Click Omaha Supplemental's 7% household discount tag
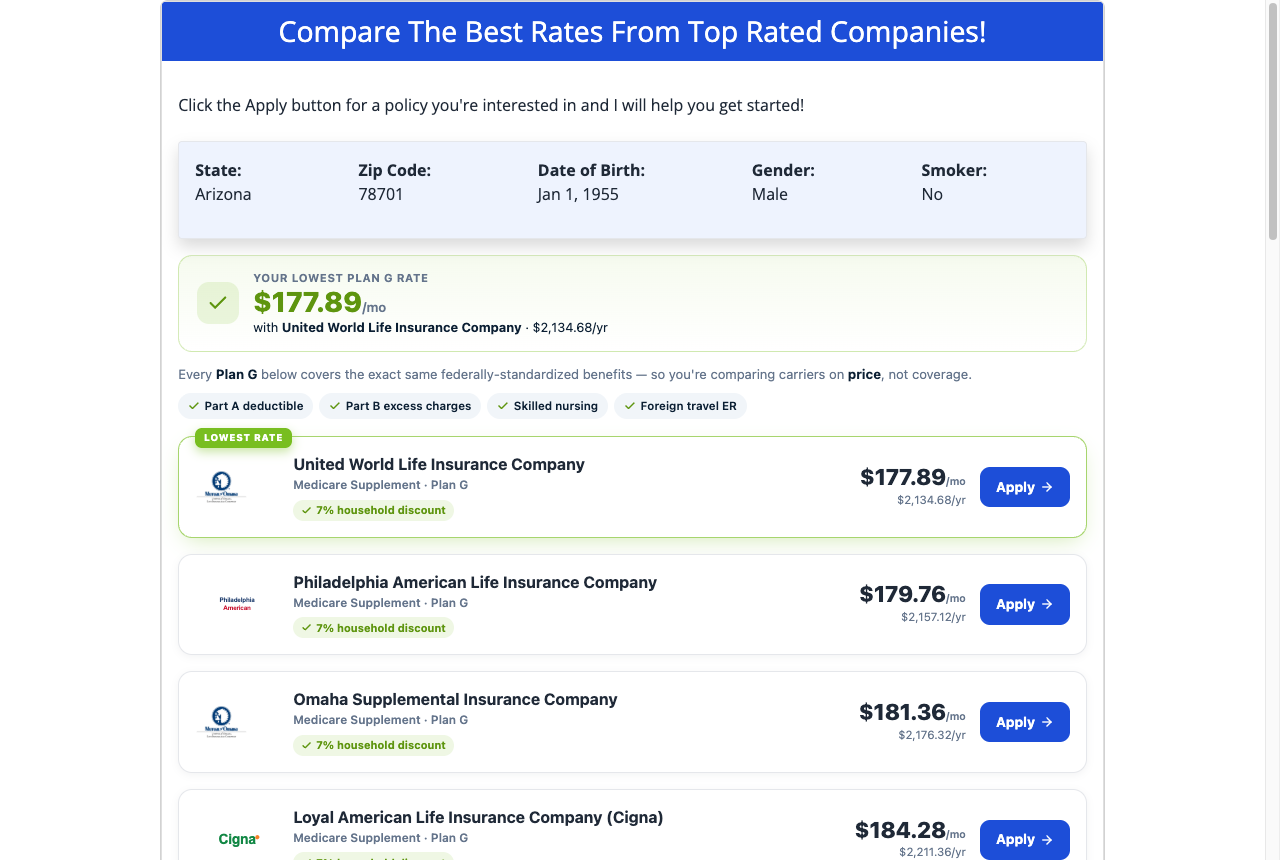The height and width of the screenshot is (860, 1280). (x=373, y=745)
